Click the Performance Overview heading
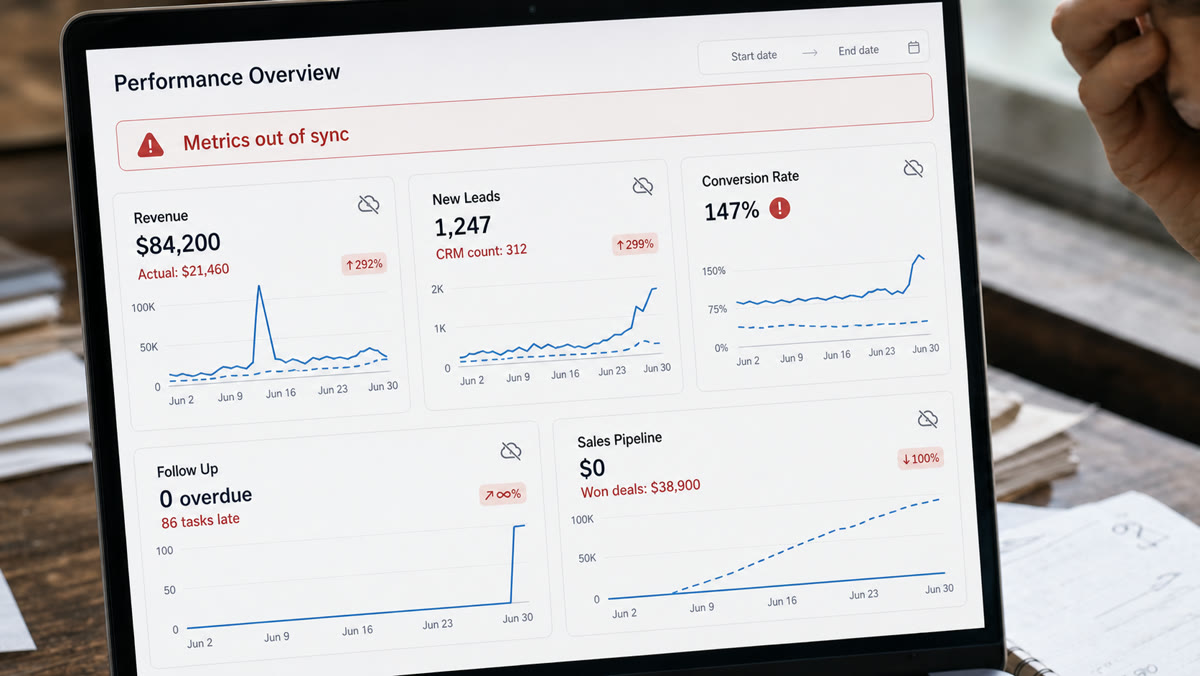 (227, 77)
